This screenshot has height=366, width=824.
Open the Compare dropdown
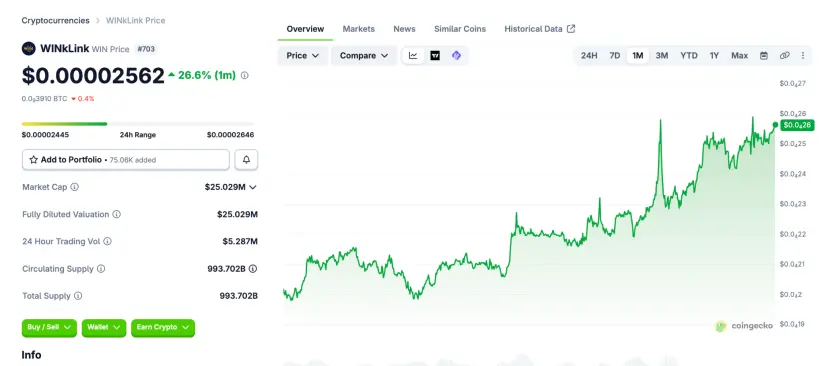coord(364,56)
